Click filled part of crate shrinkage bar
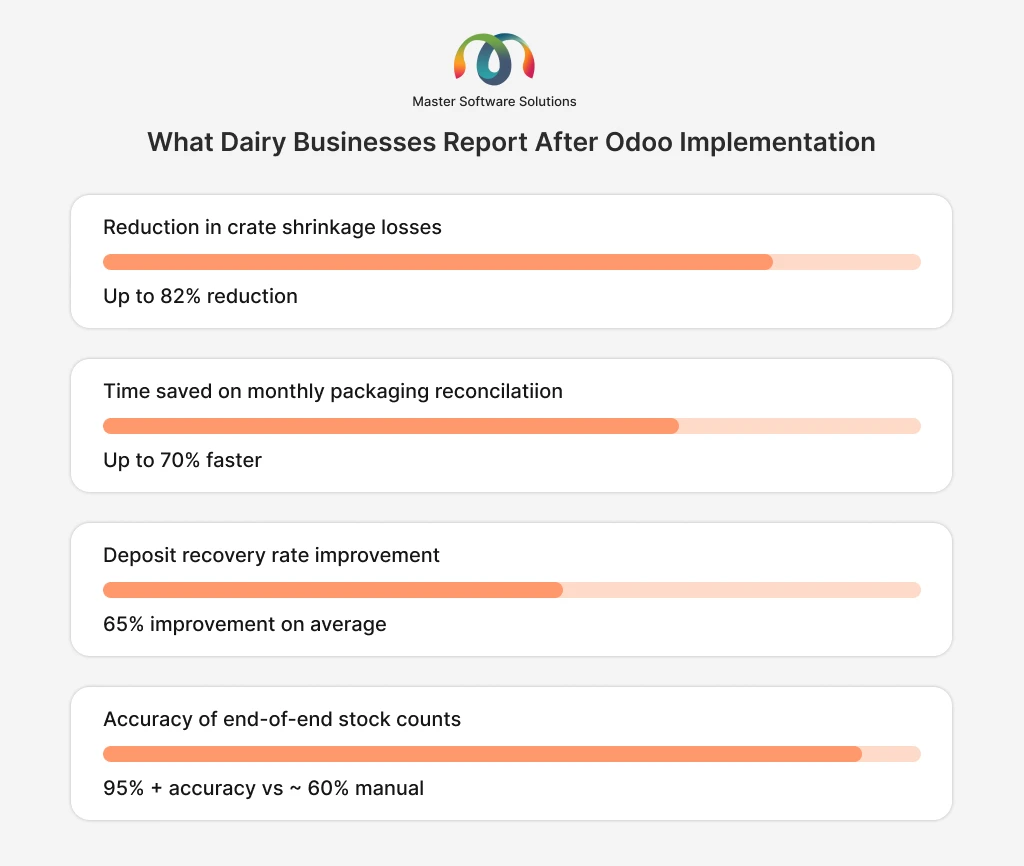The image size is (1024, 866). (437, 262)
